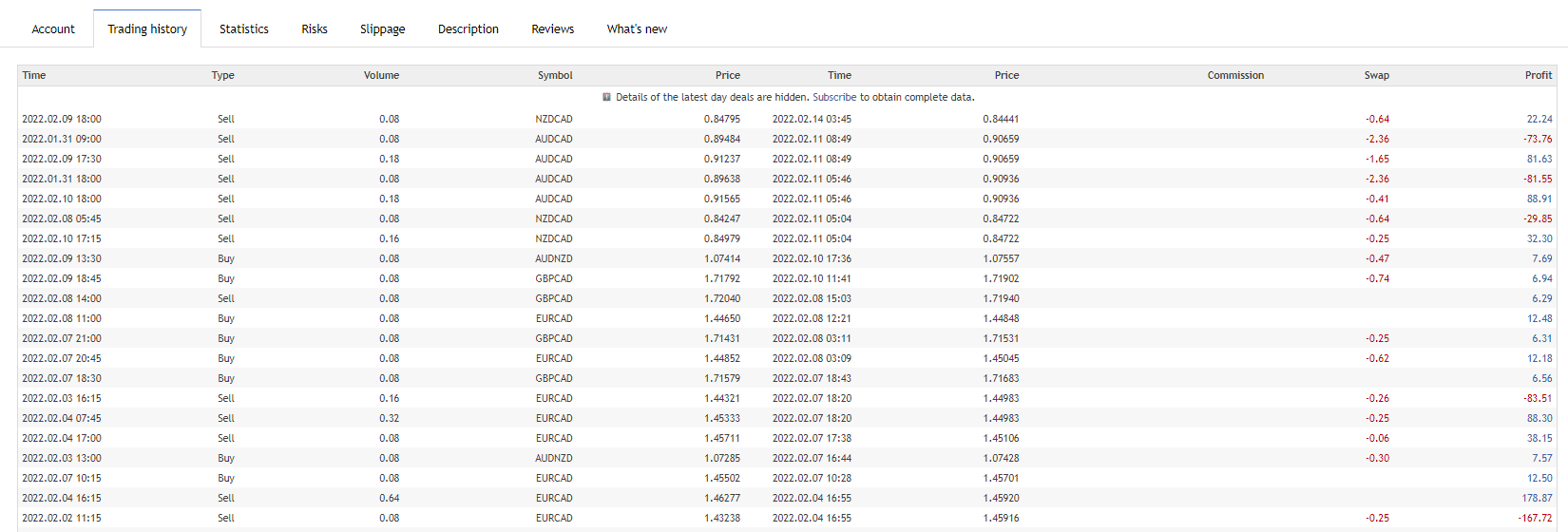The width and height of the screenshot is (1568, 532).
Task: Sort by the Profit column header
Action: tap(1539, 75)
